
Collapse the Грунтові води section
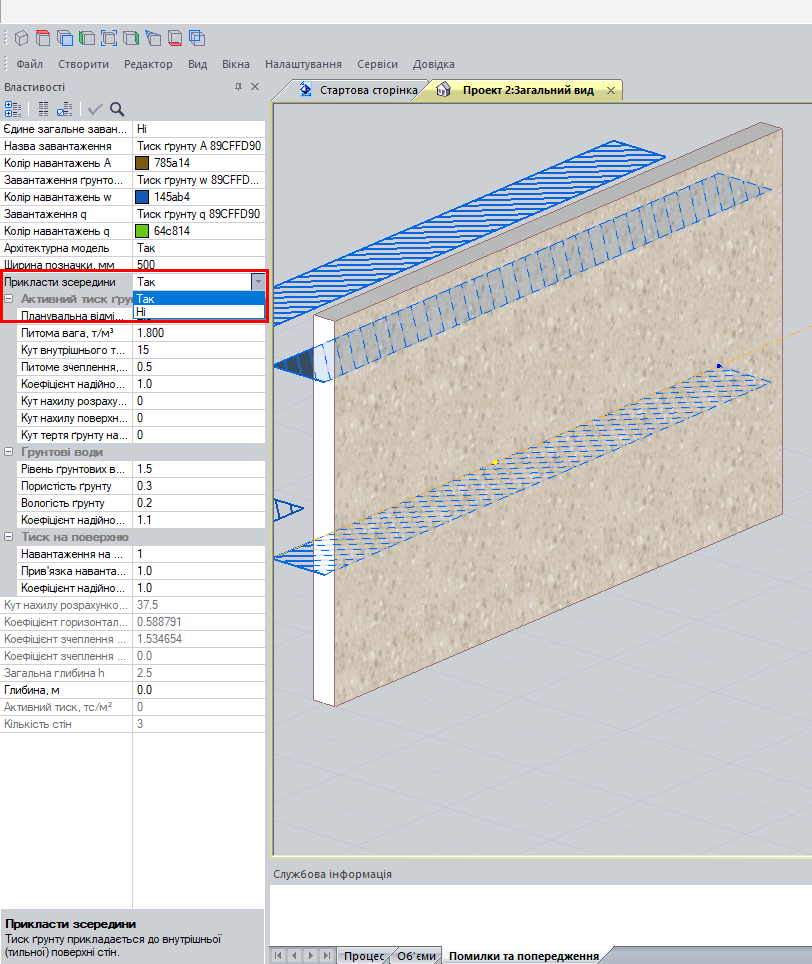[x=9, y=452]
